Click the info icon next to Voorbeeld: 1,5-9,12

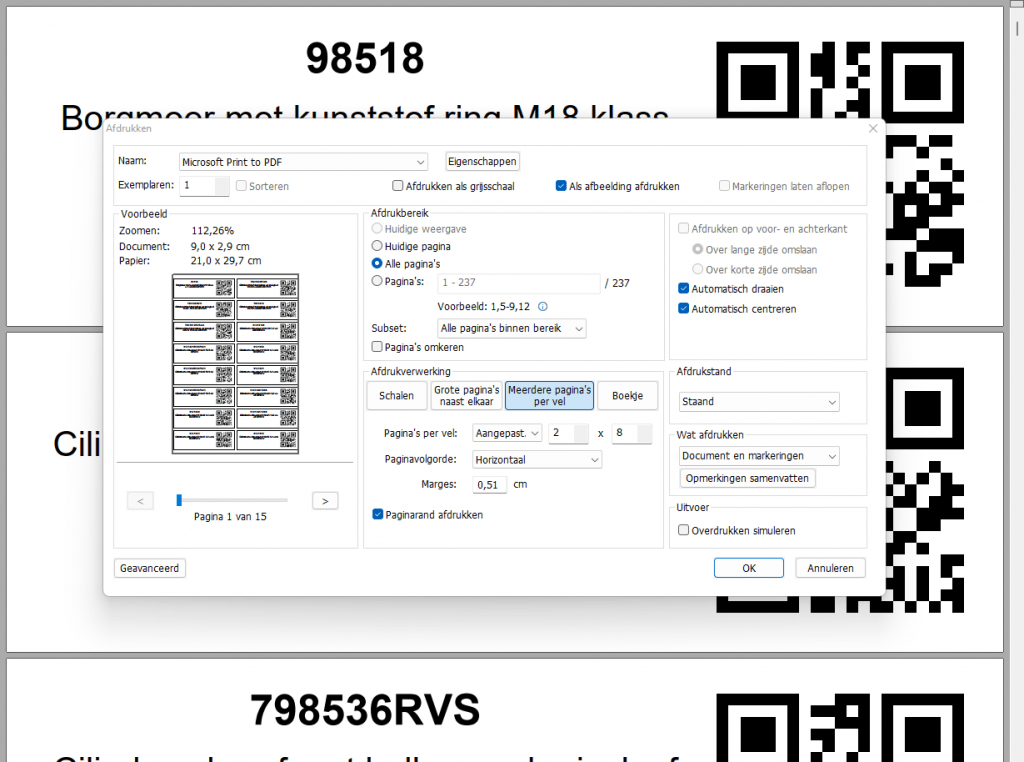click(x=542, y=306)
